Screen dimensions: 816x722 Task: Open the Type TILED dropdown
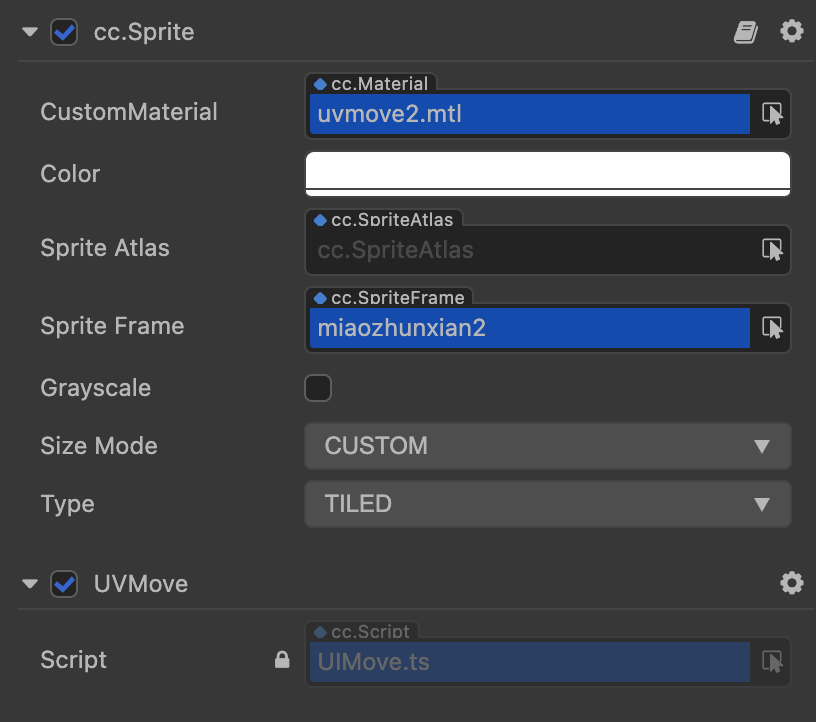pyautogui.click(x=547, y=504)
